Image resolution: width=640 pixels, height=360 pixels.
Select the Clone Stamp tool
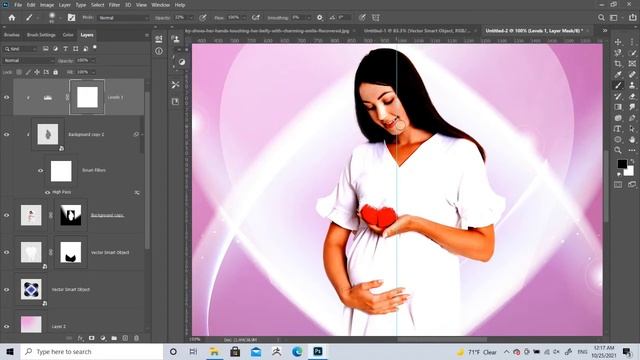(x=632, y=85)
